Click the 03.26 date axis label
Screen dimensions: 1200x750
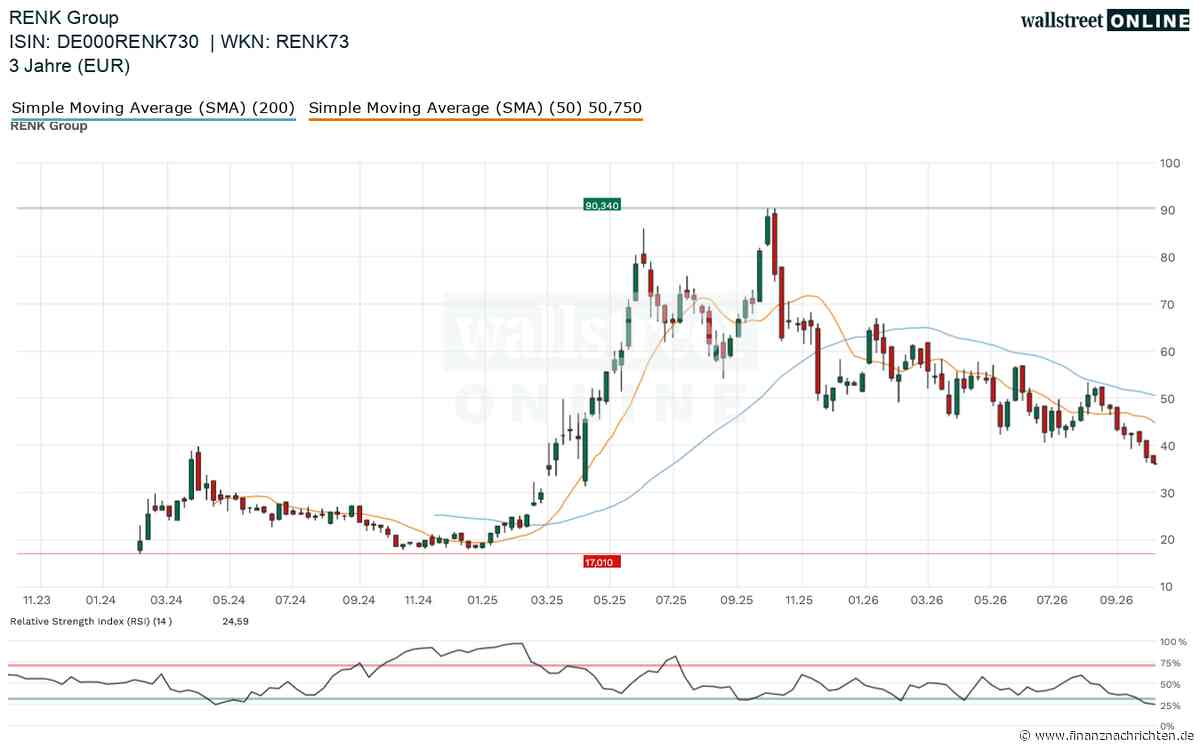click(927, 600)
